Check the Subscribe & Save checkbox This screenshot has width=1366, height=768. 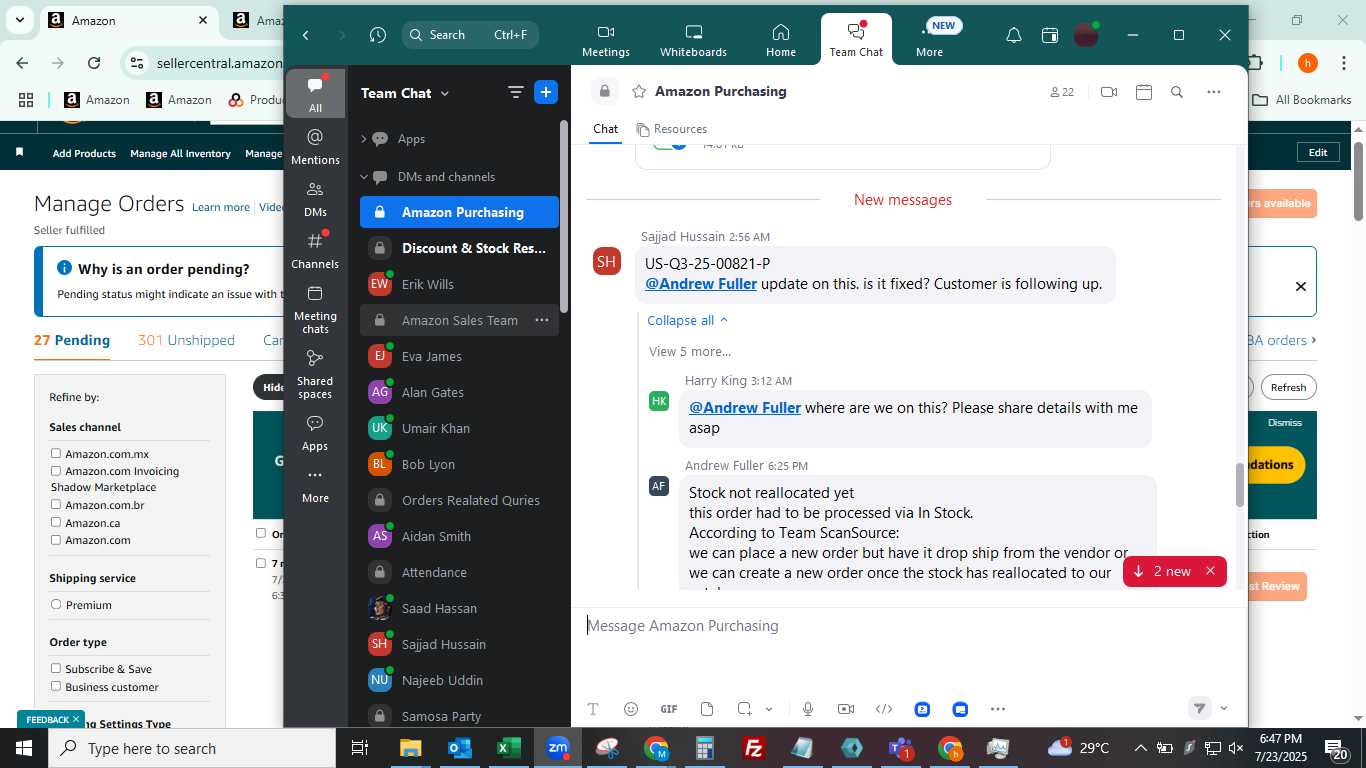click(x=56, y=669)
